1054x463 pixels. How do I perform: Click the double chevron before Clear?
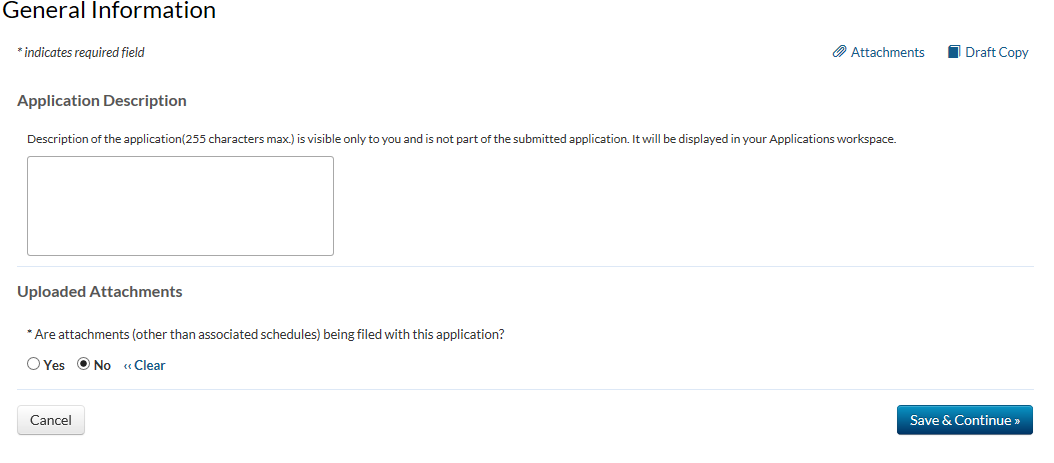pos(127,365)
